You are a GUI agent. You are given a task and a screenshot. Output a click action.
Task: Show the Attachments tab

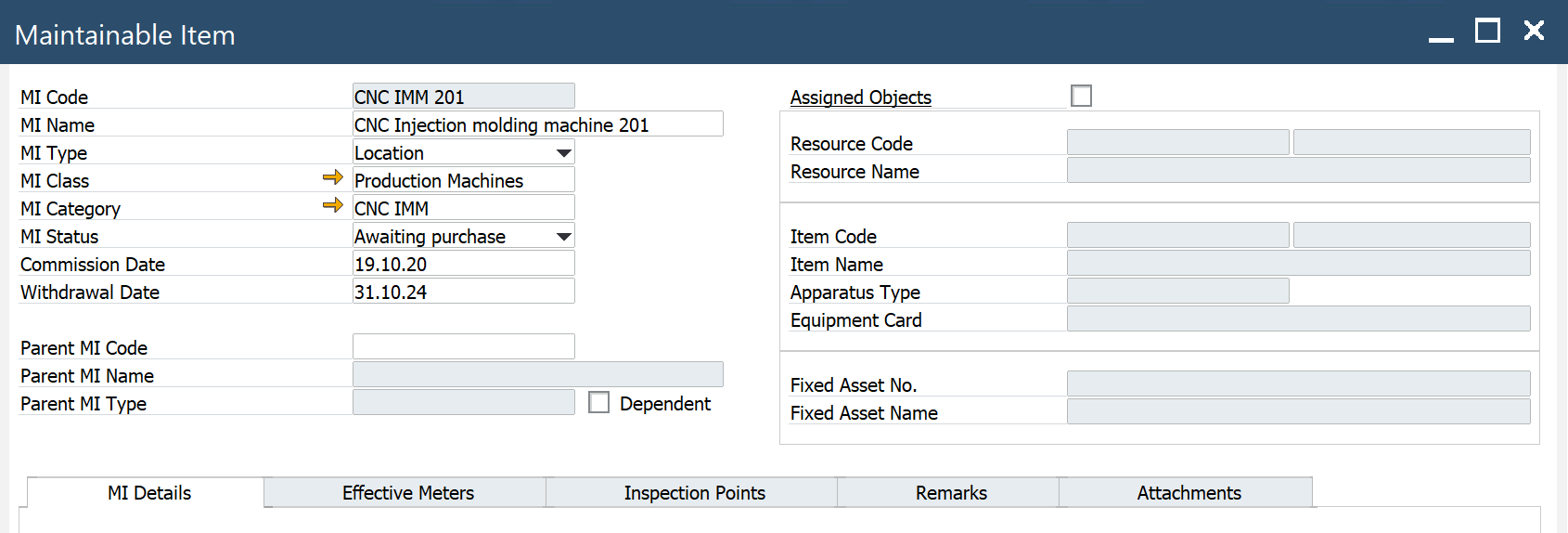[1189, 493]
